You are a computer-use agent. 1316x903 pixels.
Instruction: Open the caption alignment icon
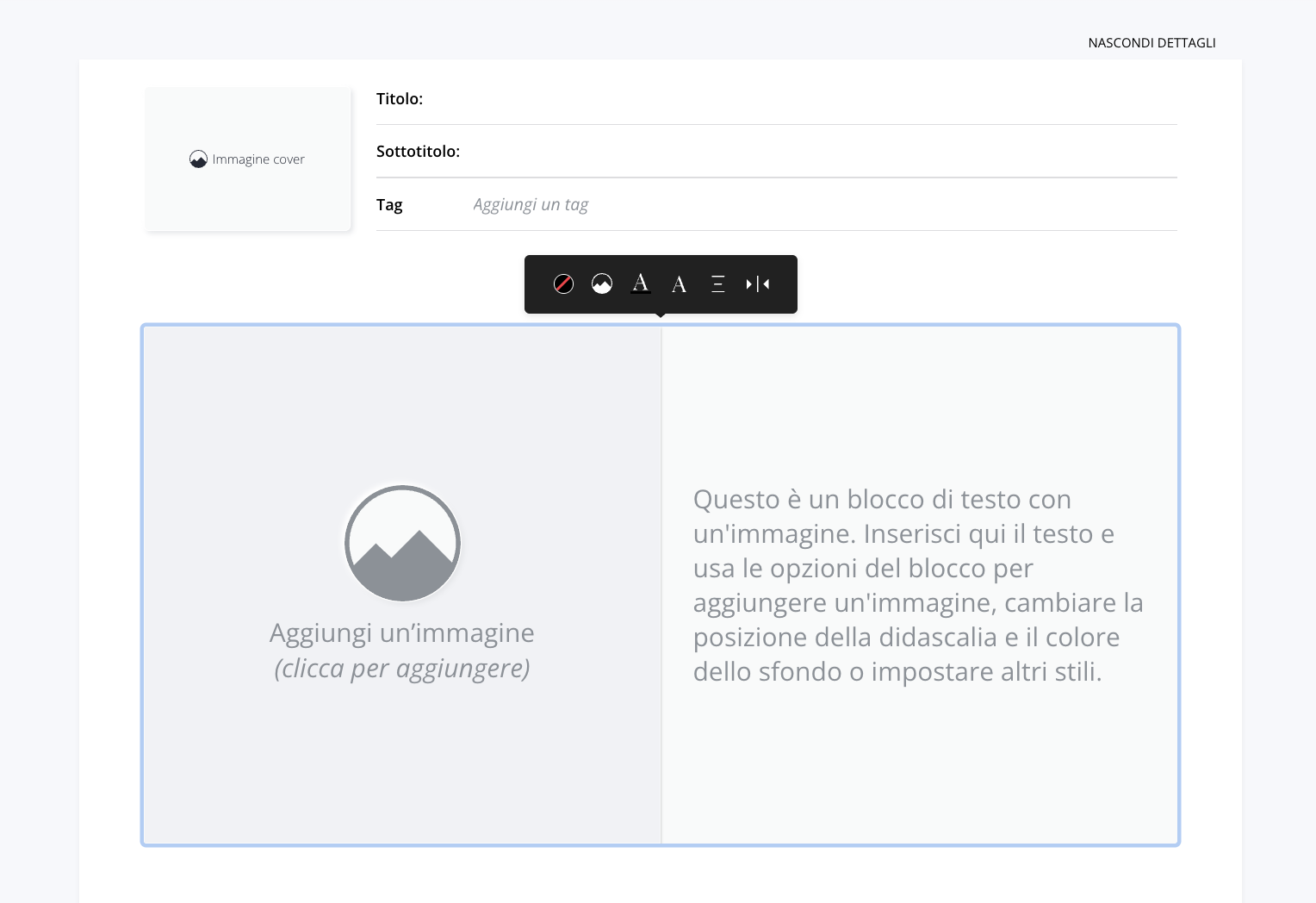[x=718, y=284]
